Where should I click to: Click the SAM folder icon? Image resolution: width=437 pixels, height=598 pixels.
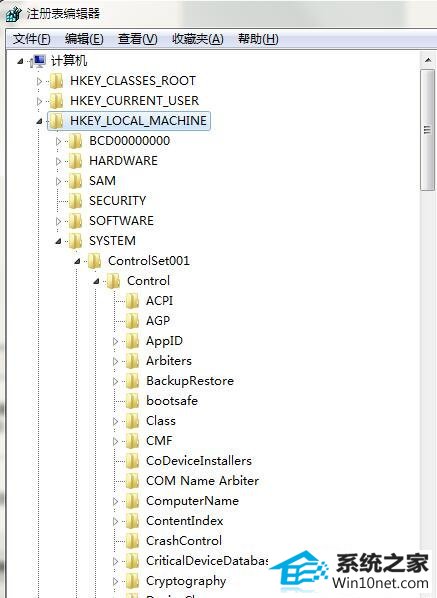coord(76,181)
